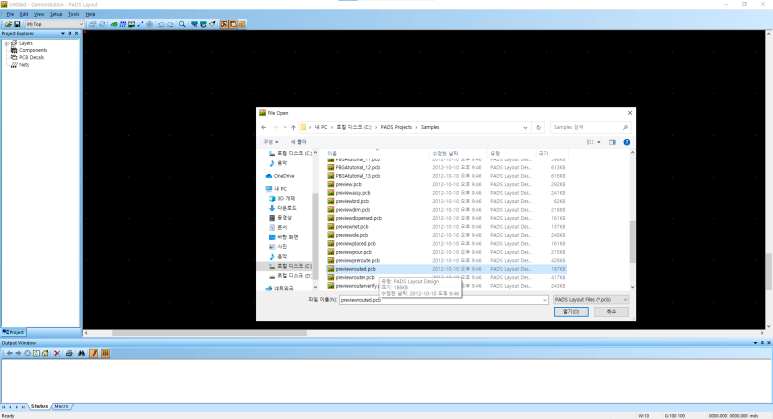Select PCB Decals in Project Explorer
Image resolution: width=773 pixels, height=419 pixels.
point(32,58)
